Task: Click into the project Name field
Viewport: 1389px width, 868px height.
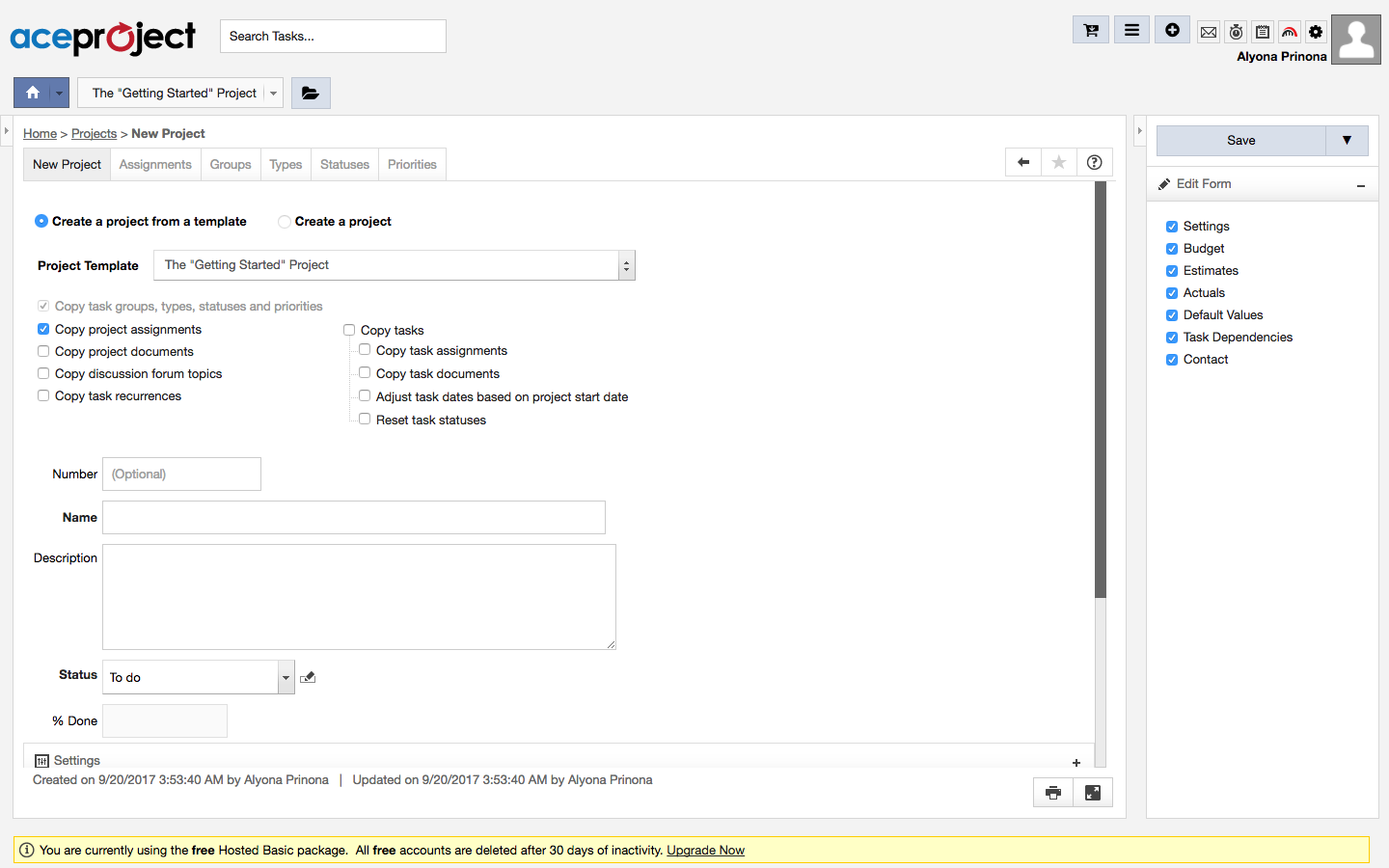Action: (x=354, y=518)
